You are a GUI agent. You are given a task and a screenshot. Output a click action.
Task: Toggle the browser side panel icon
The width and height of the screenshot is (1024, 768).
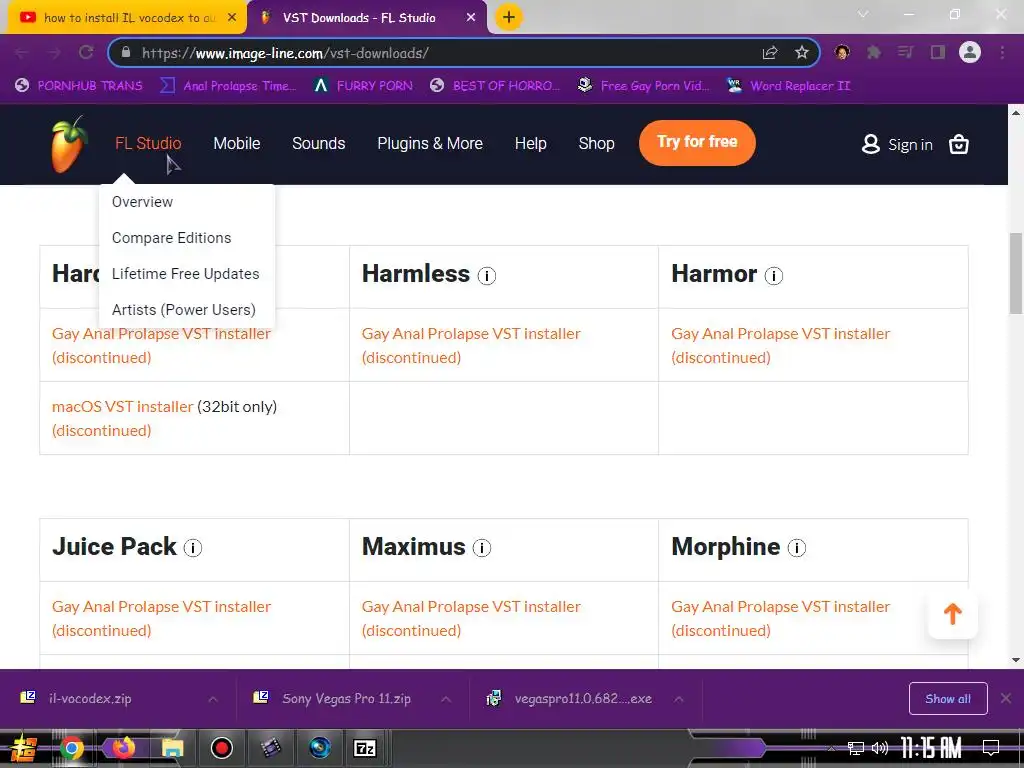[x=938, y=52]
